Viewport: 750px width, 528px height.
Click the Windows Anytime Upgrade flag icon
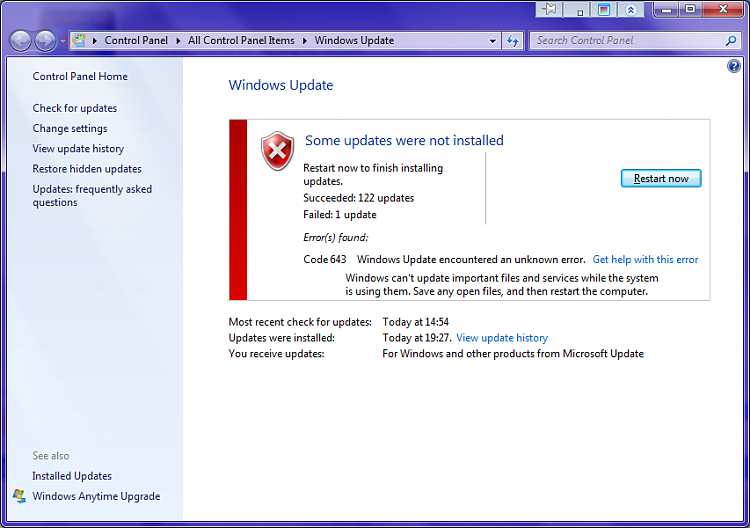[20, 496]
